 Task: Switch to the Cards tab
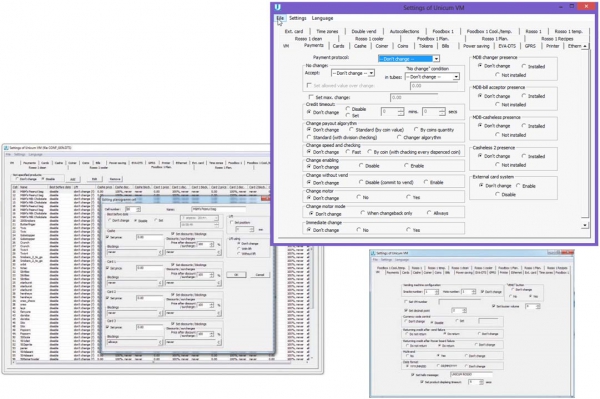coord(338,46)
